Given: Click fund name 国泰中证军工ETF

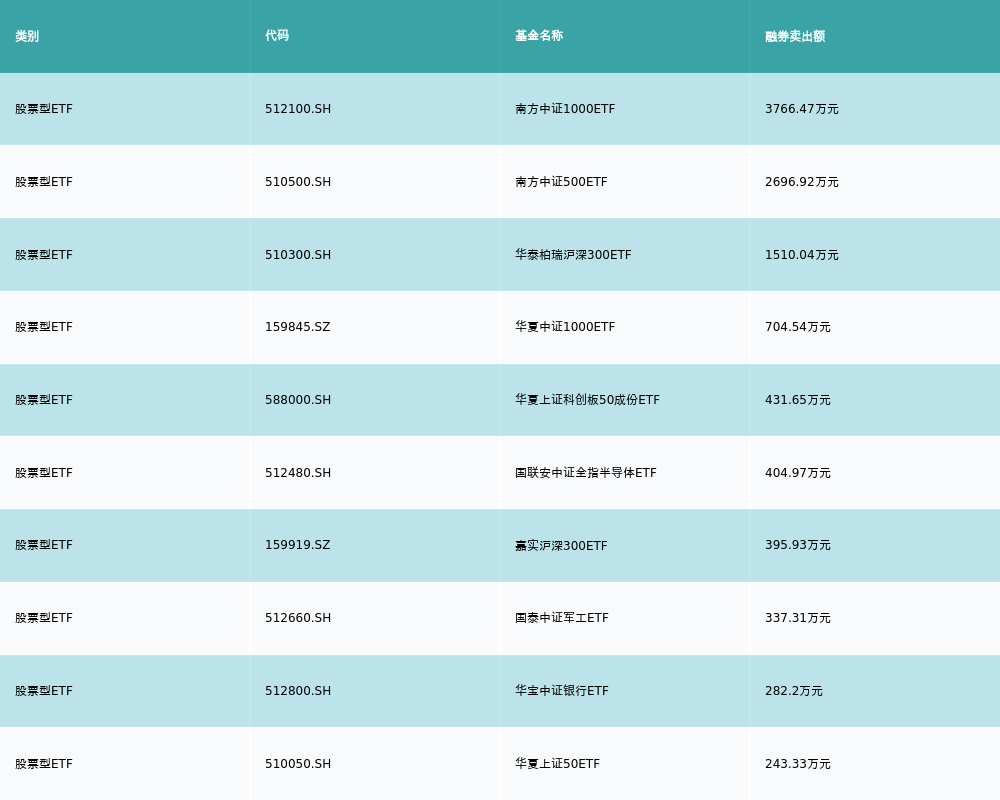Looking at the screenshot, I should coord(562,618).
